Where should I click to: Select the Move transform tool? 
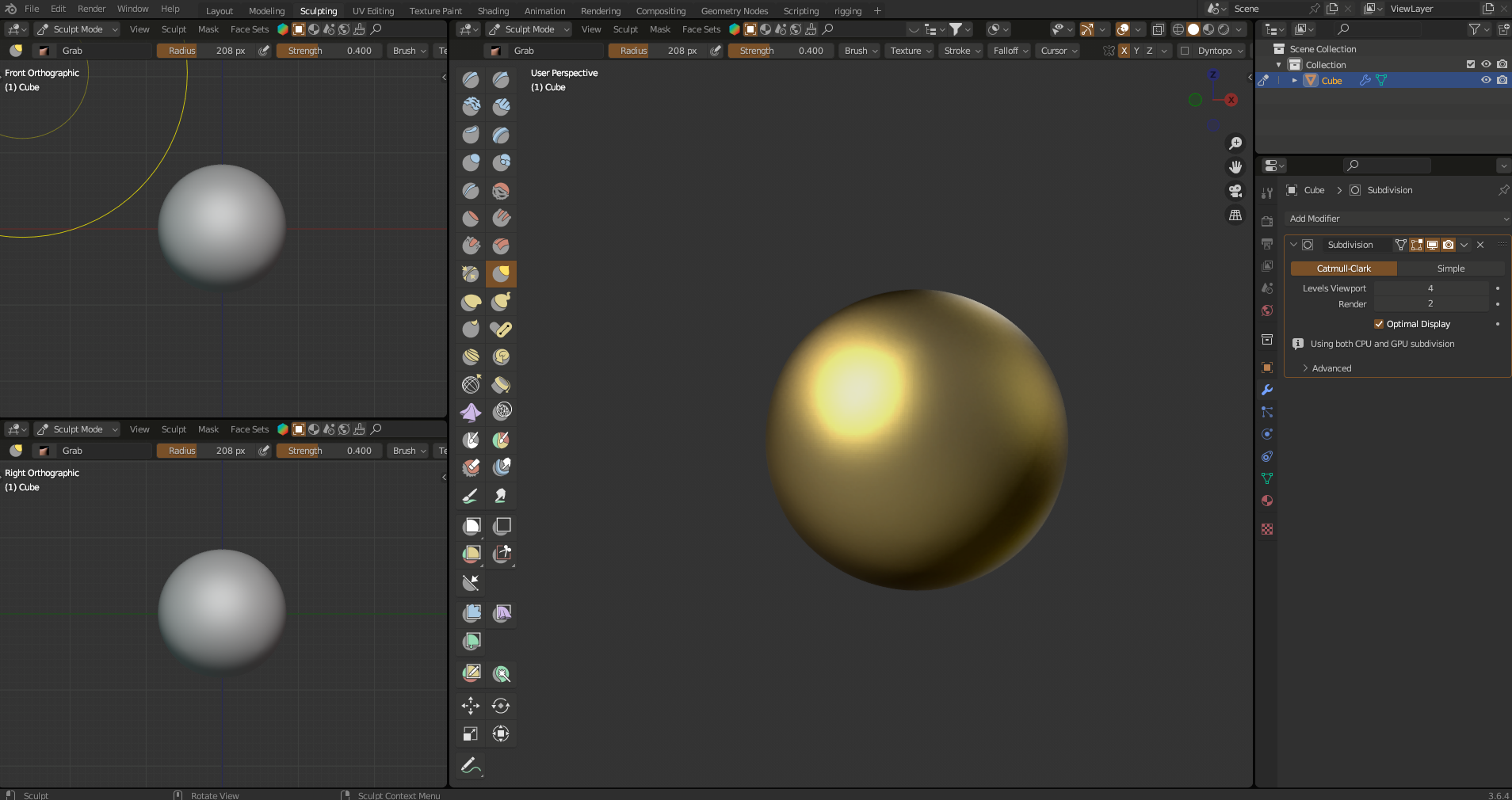point(470,706)
